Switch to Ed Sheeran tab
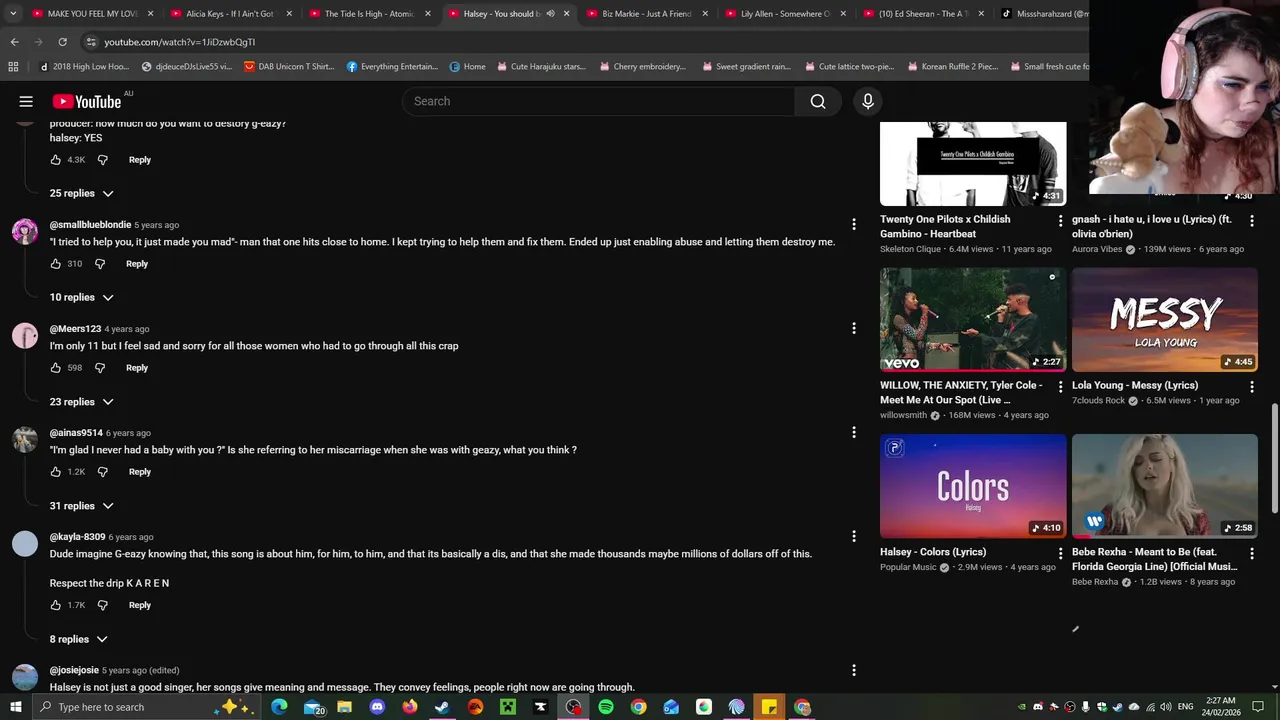The height and width of the screenshot is (720, 1280). pyautogui.click(x=924, y=14)
